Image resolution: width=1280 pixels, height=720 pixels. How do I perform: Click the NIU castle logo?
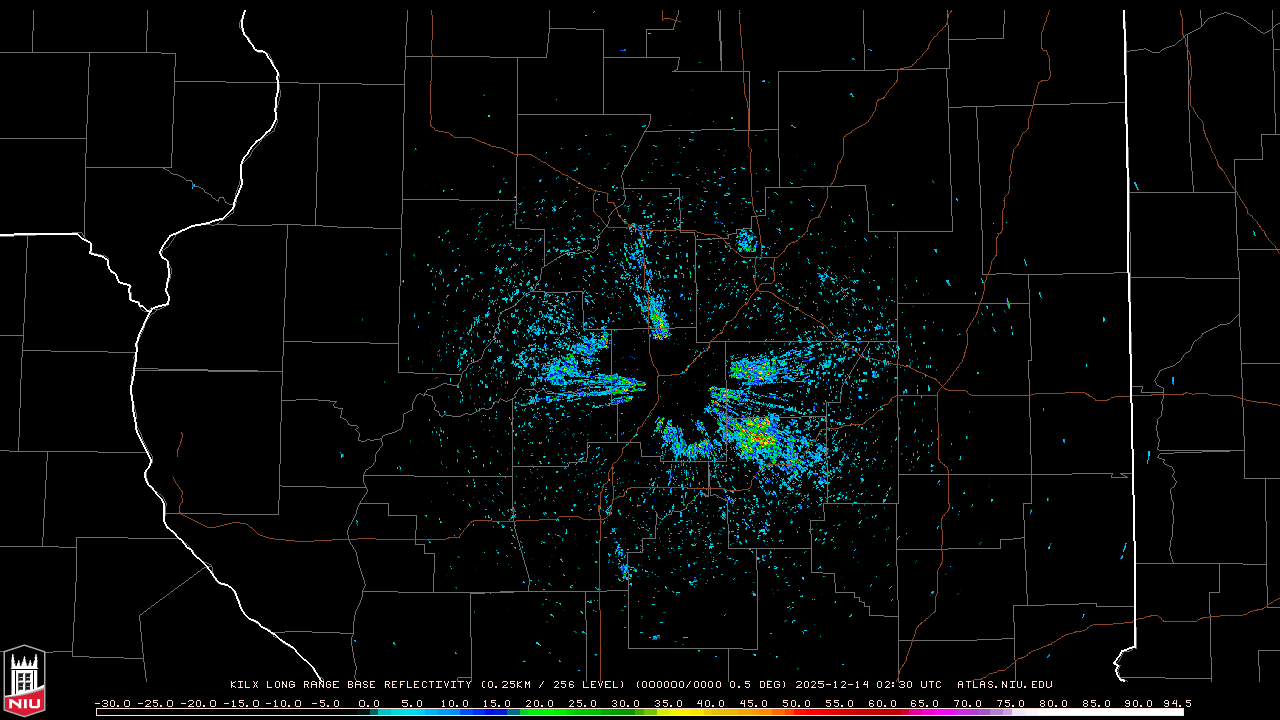[x=24, y=681]
